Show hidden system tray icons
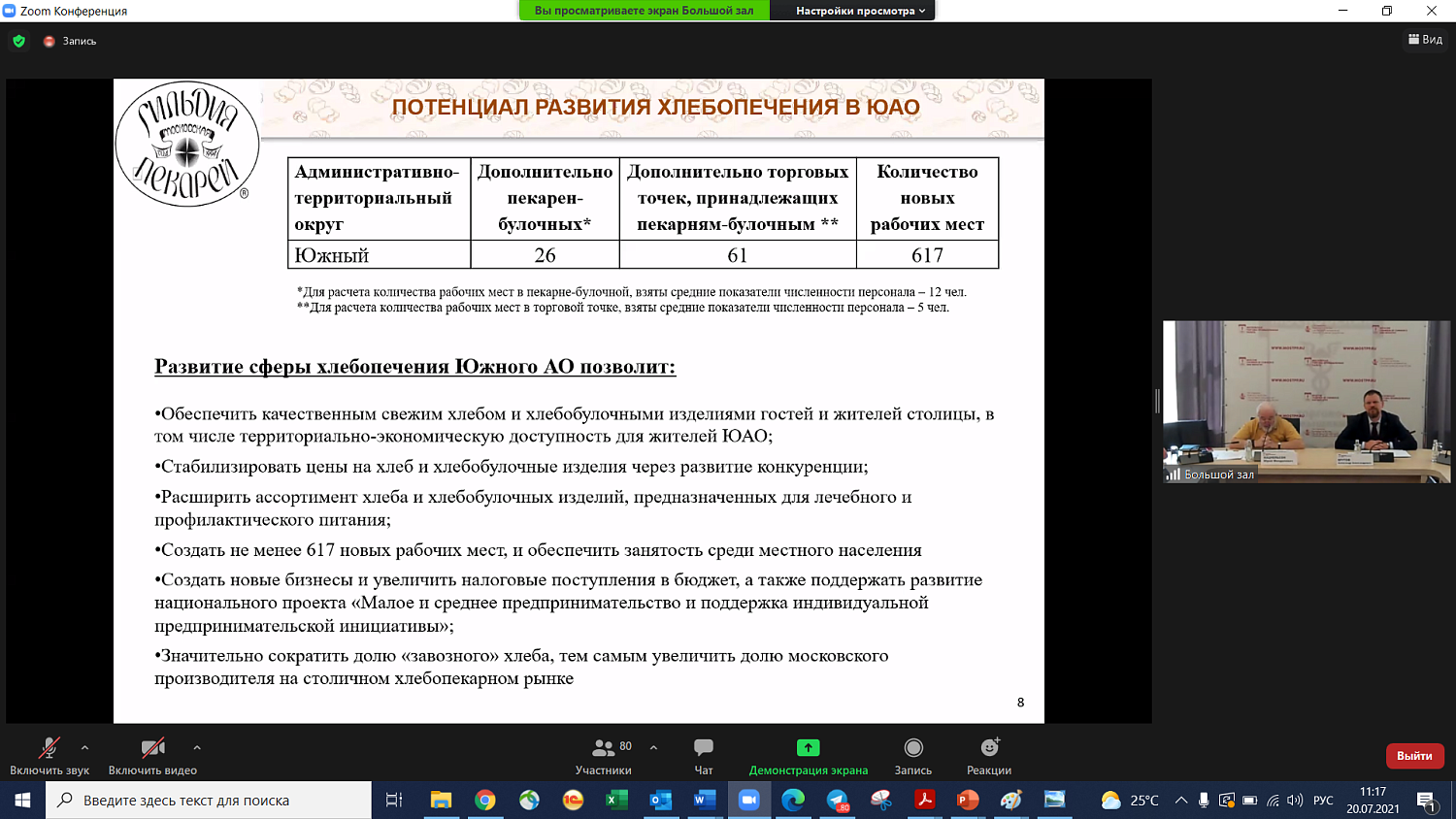The image size is (1456, 819). click(1181, 800)
